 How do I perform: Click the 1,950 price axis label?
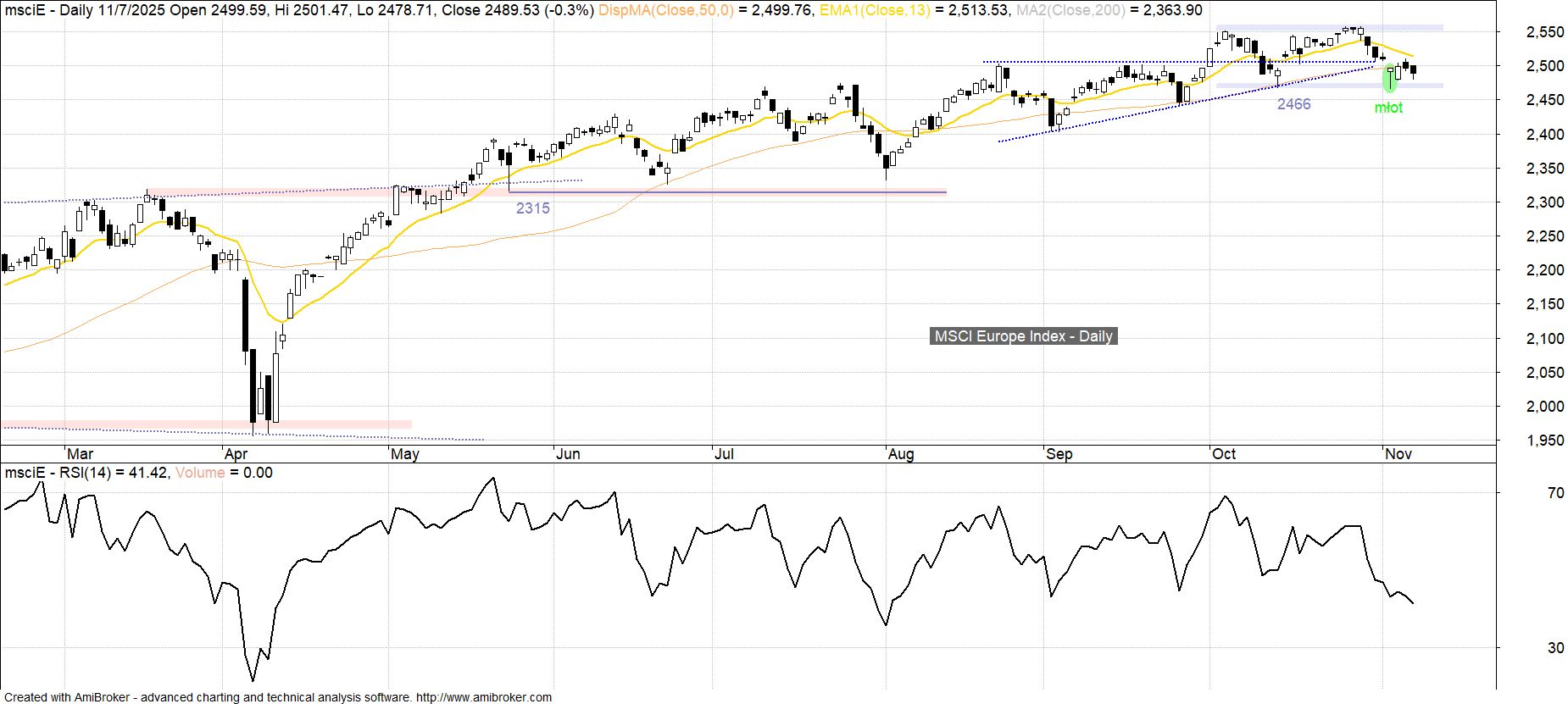pyautogui.click(x=1544, y=441)
